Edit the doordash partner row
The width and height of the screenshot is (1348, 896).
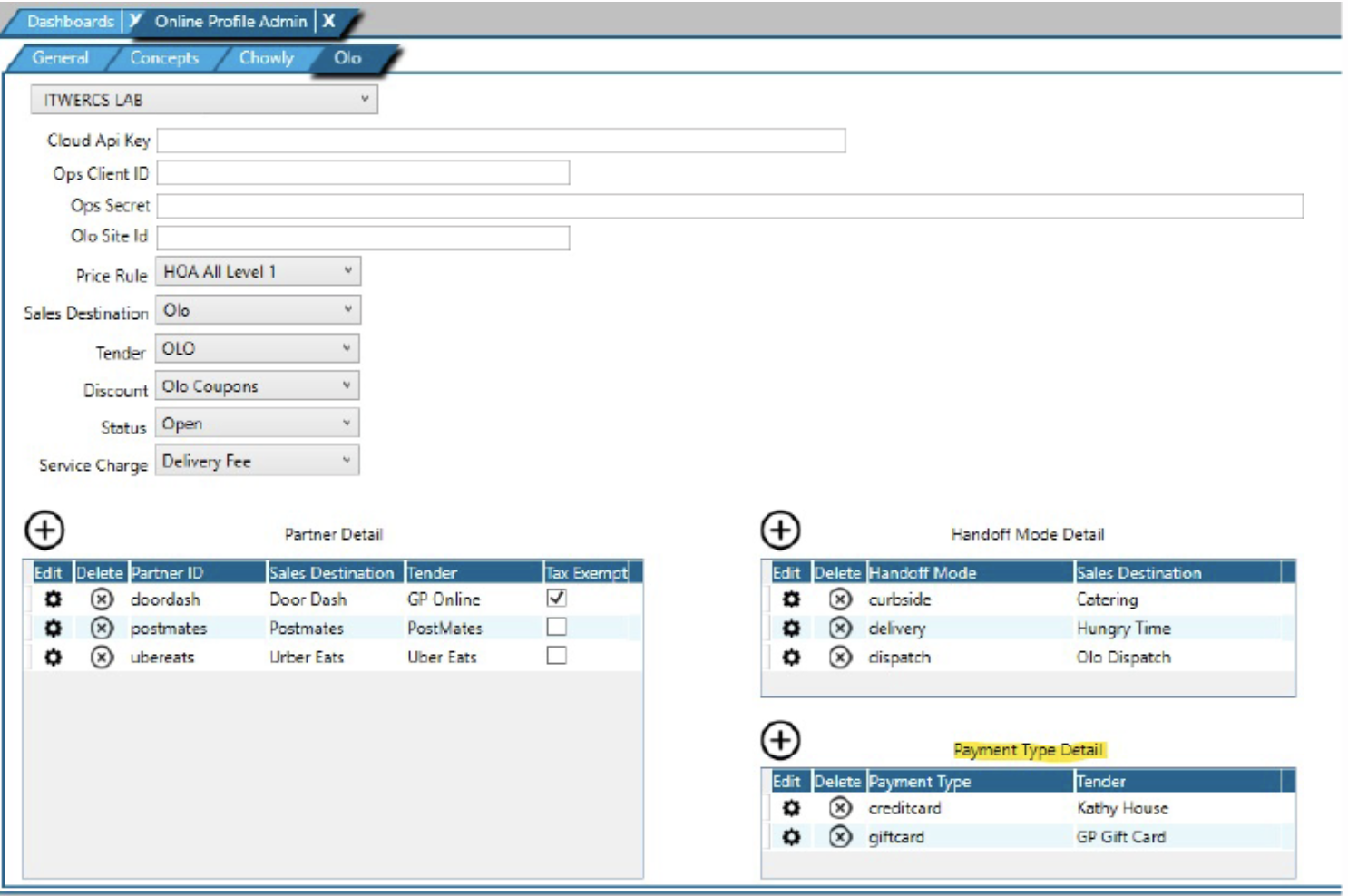[54, 599]
